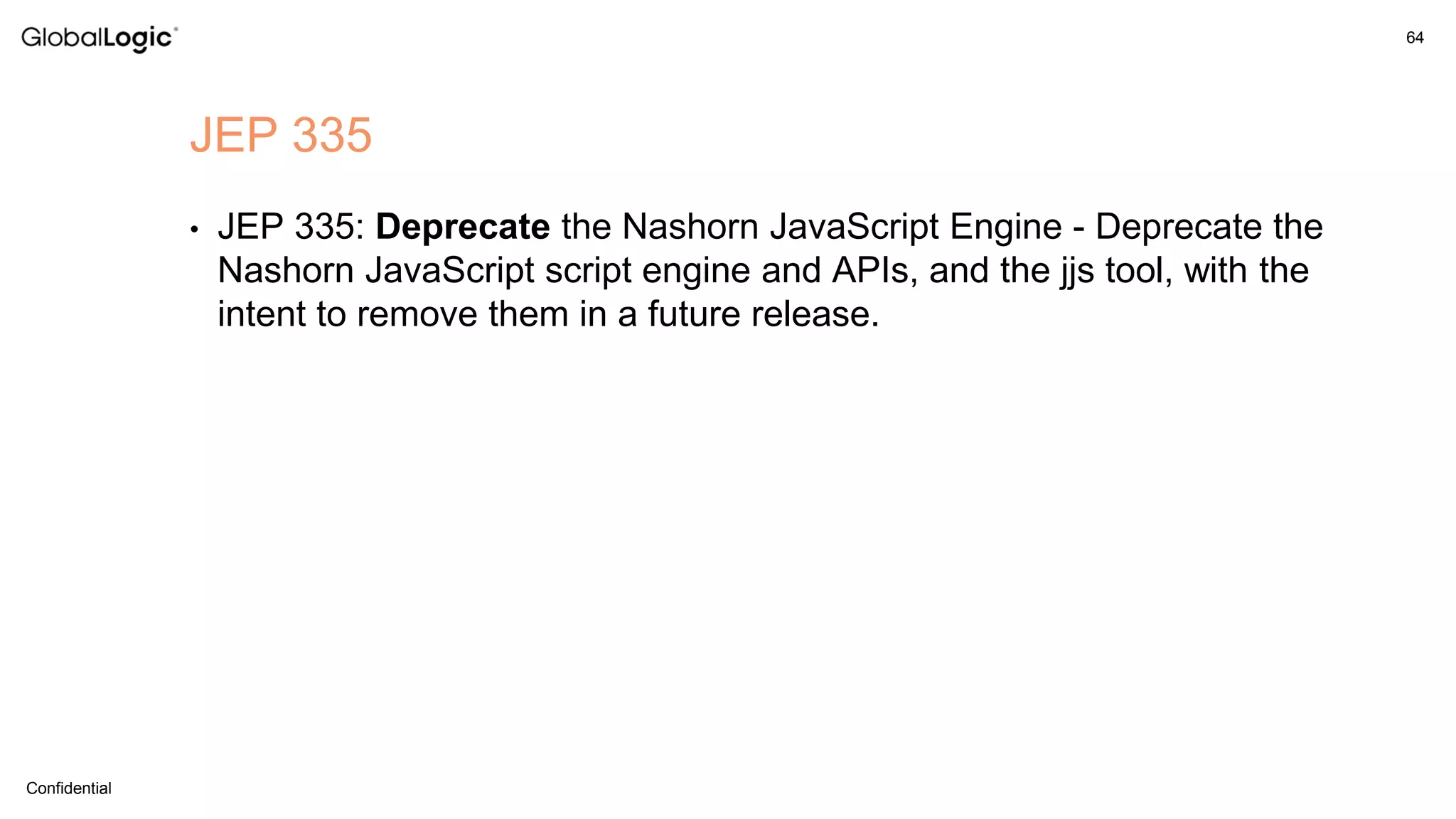1456x819 pixels.
Task: Click the line 'intent to remove them in a future release.'
Action: 548,314
